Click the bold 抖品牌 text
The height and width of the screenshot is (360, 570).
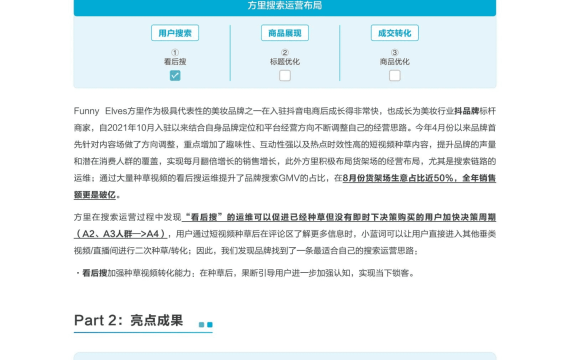pyautogui.click(x=466, y=111)
